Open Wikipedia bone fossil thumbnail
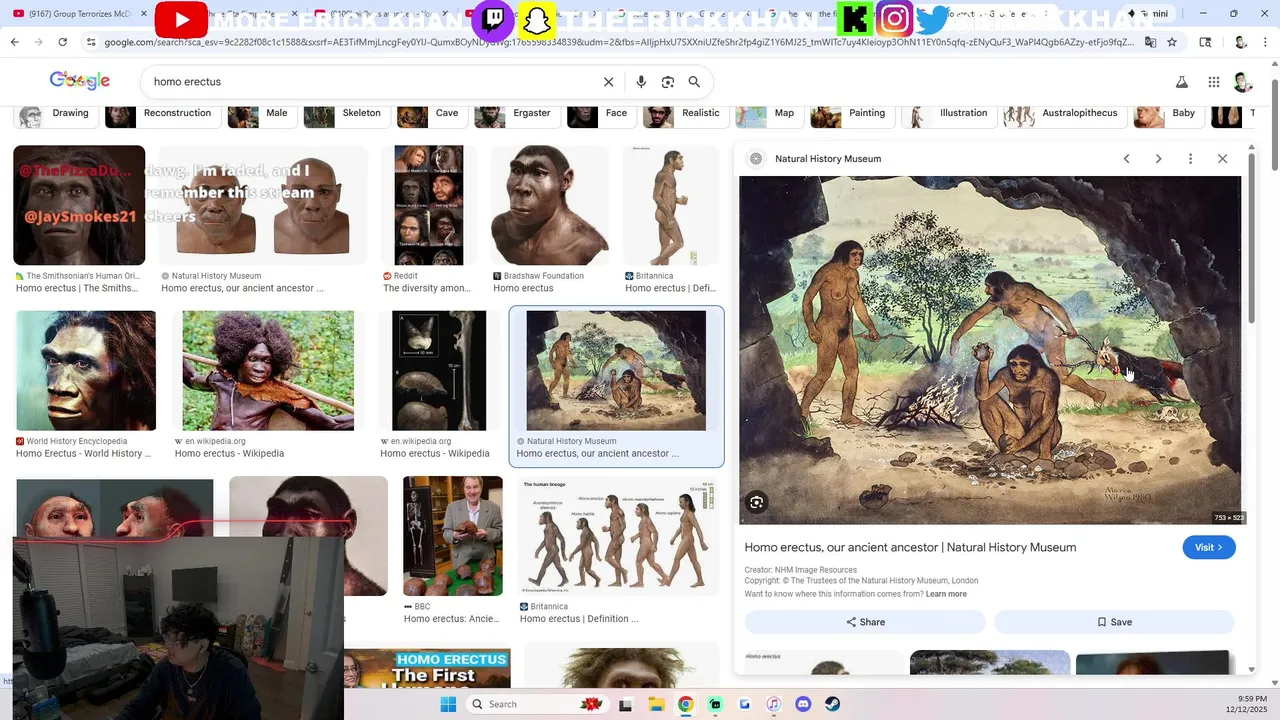Image resolution: width=1280 pixels, height=720 pixels. [439, 371]
